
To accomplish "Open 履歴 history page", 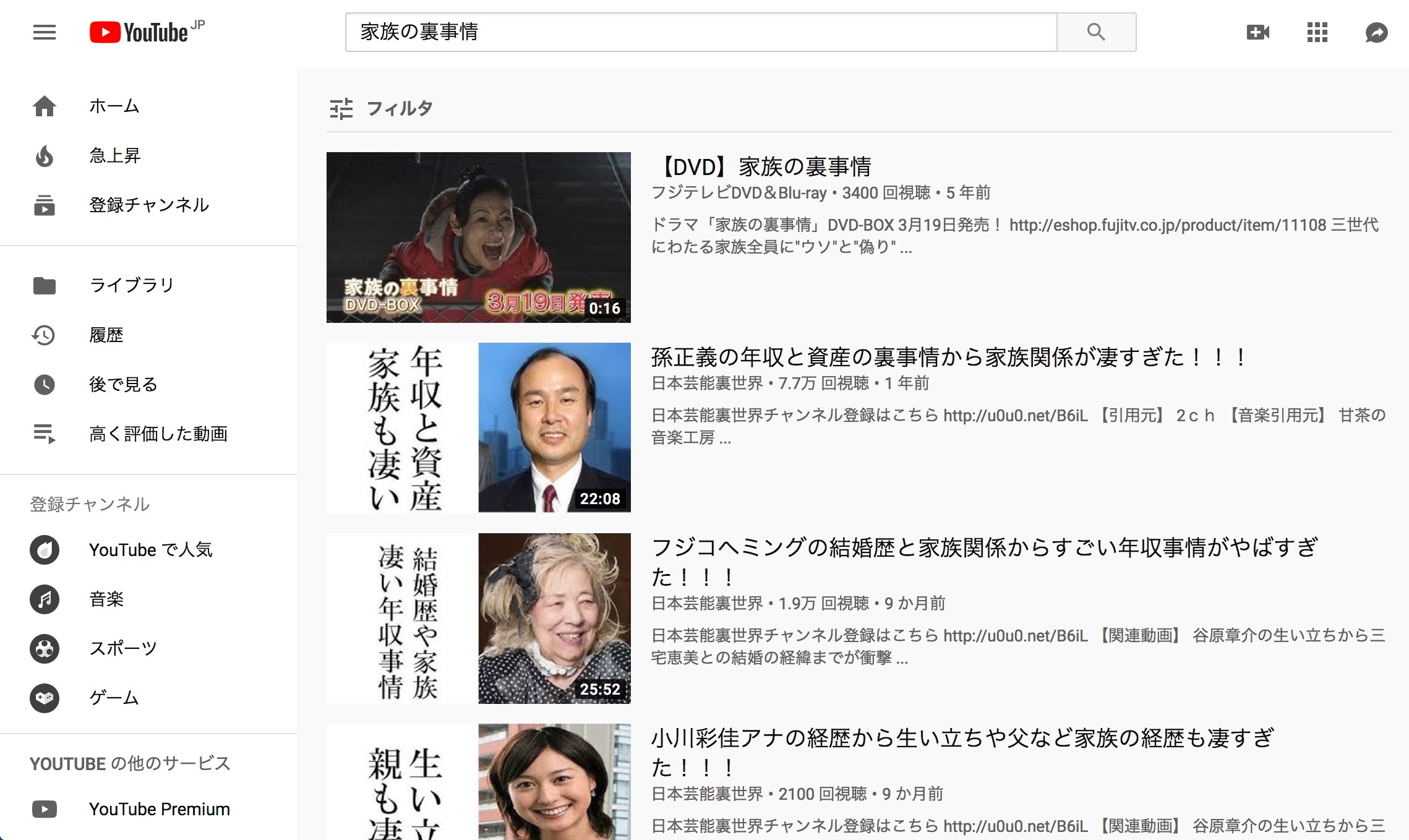I will tap(106, 335).
